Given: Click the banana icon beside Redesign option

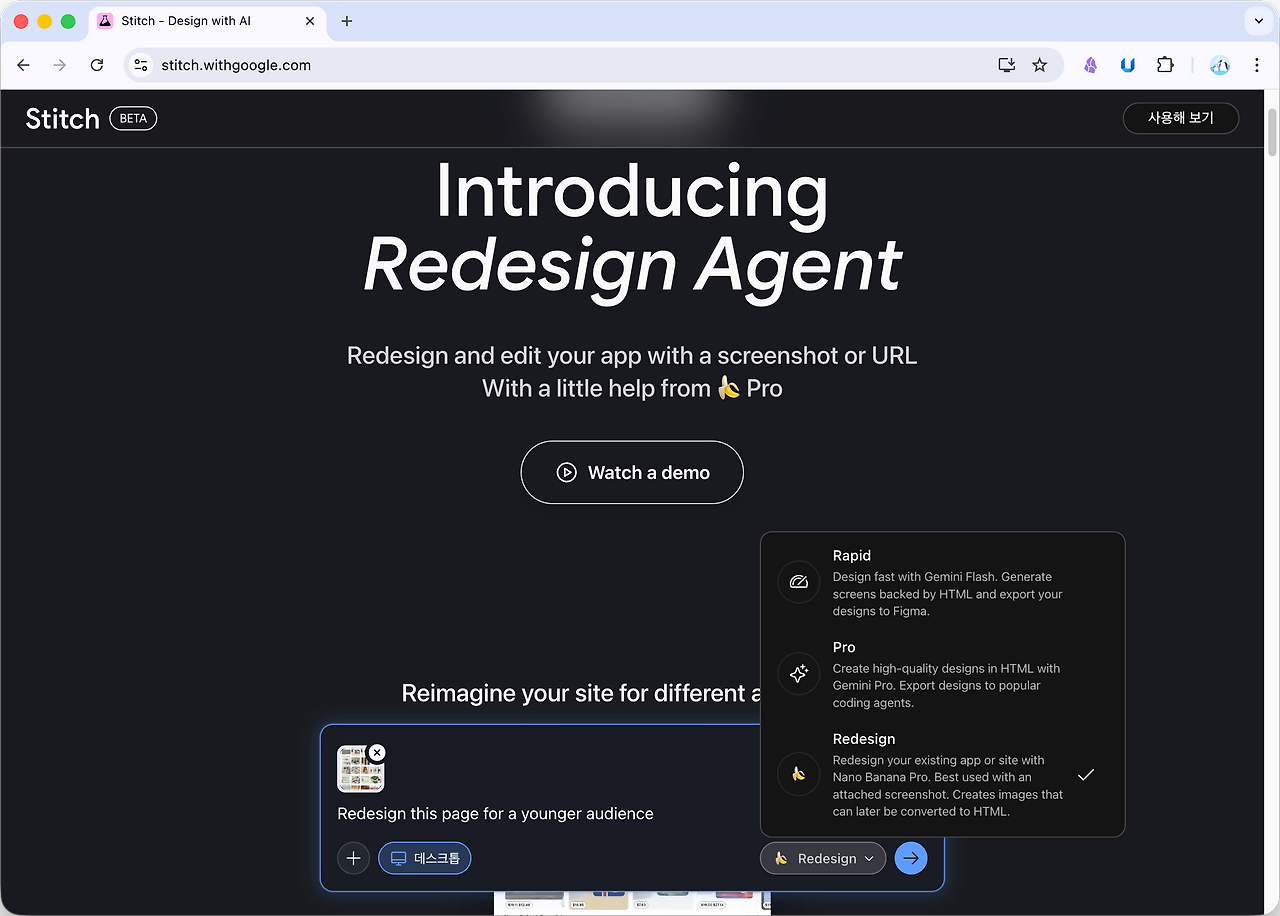Looking at the screenshot, I should click(799, 774).
